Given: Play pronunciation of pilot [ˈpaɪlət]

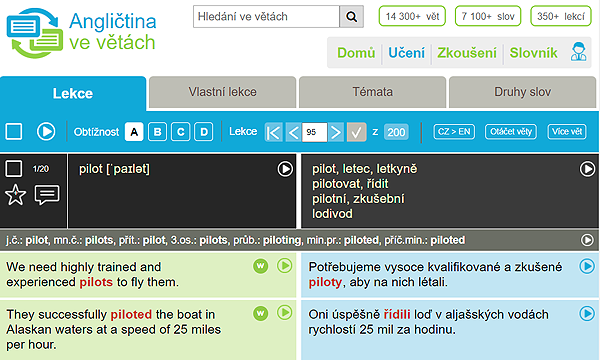Looking at the screenshot, I should click(x=285, y=169).
